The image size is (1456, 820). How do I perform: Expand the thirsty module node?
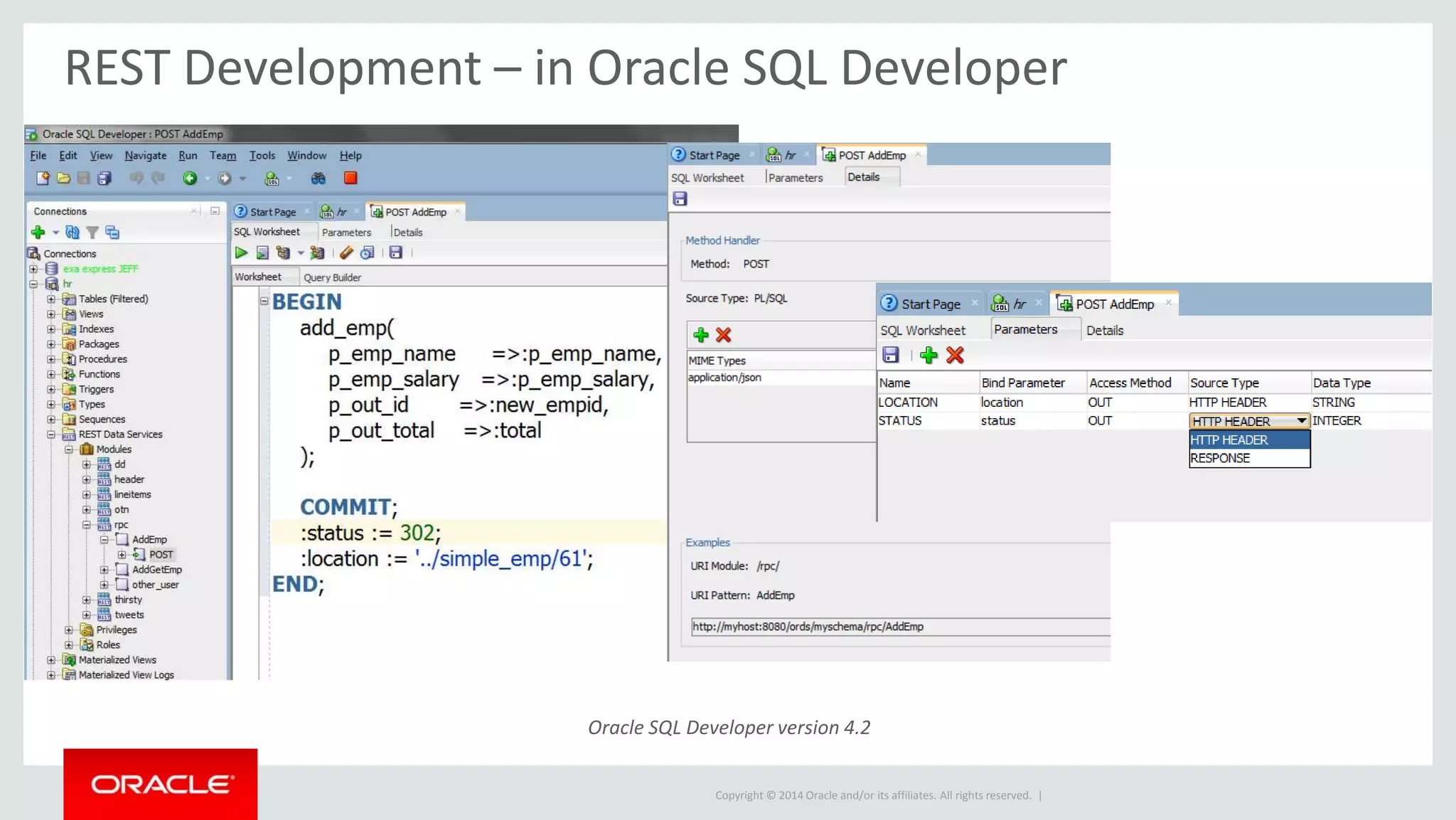point(86,600)
